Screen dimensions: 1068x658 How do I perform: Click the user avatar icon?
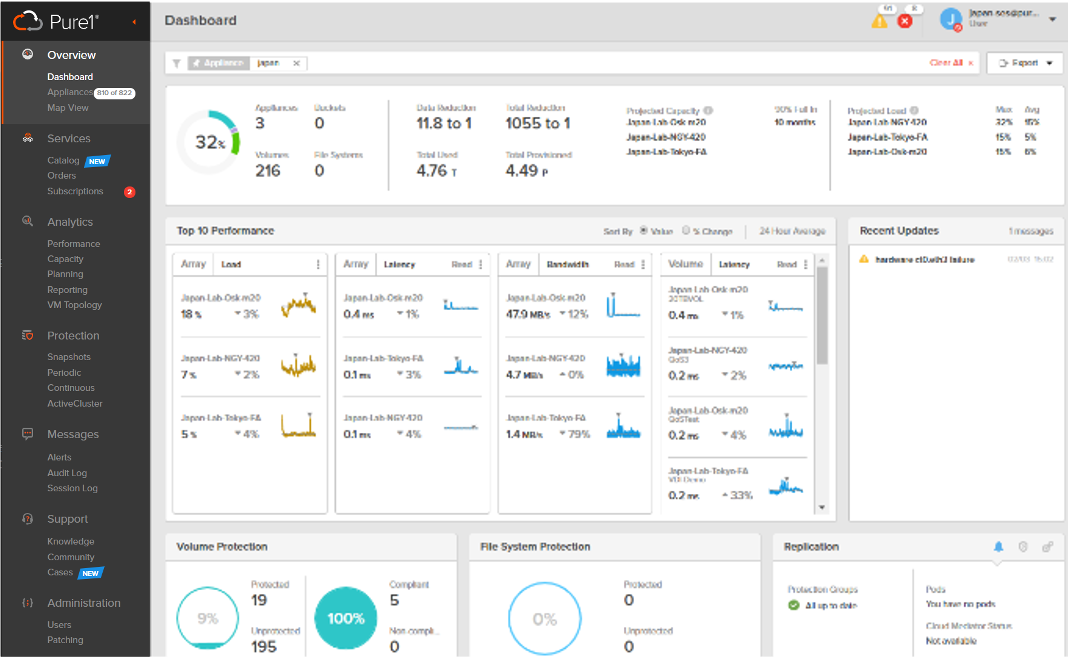click(951, 19)
